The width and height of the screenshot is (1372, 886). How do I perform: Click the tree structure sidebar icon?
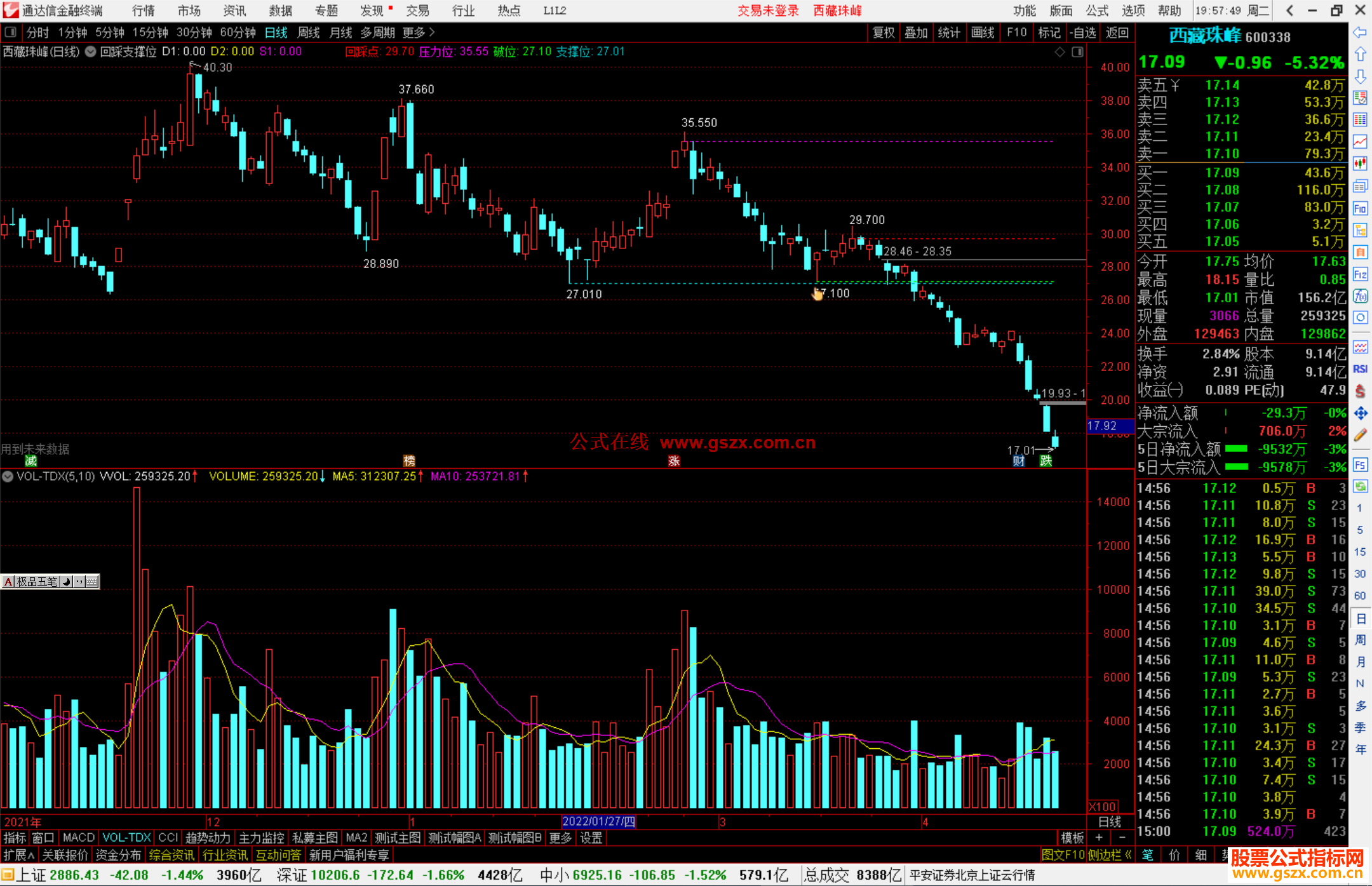[x=1360, y=230]
